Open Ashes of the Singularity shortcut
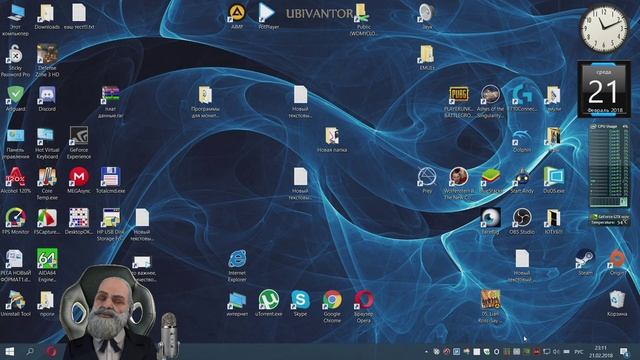 pyautogui.click(x=490, y=102)
